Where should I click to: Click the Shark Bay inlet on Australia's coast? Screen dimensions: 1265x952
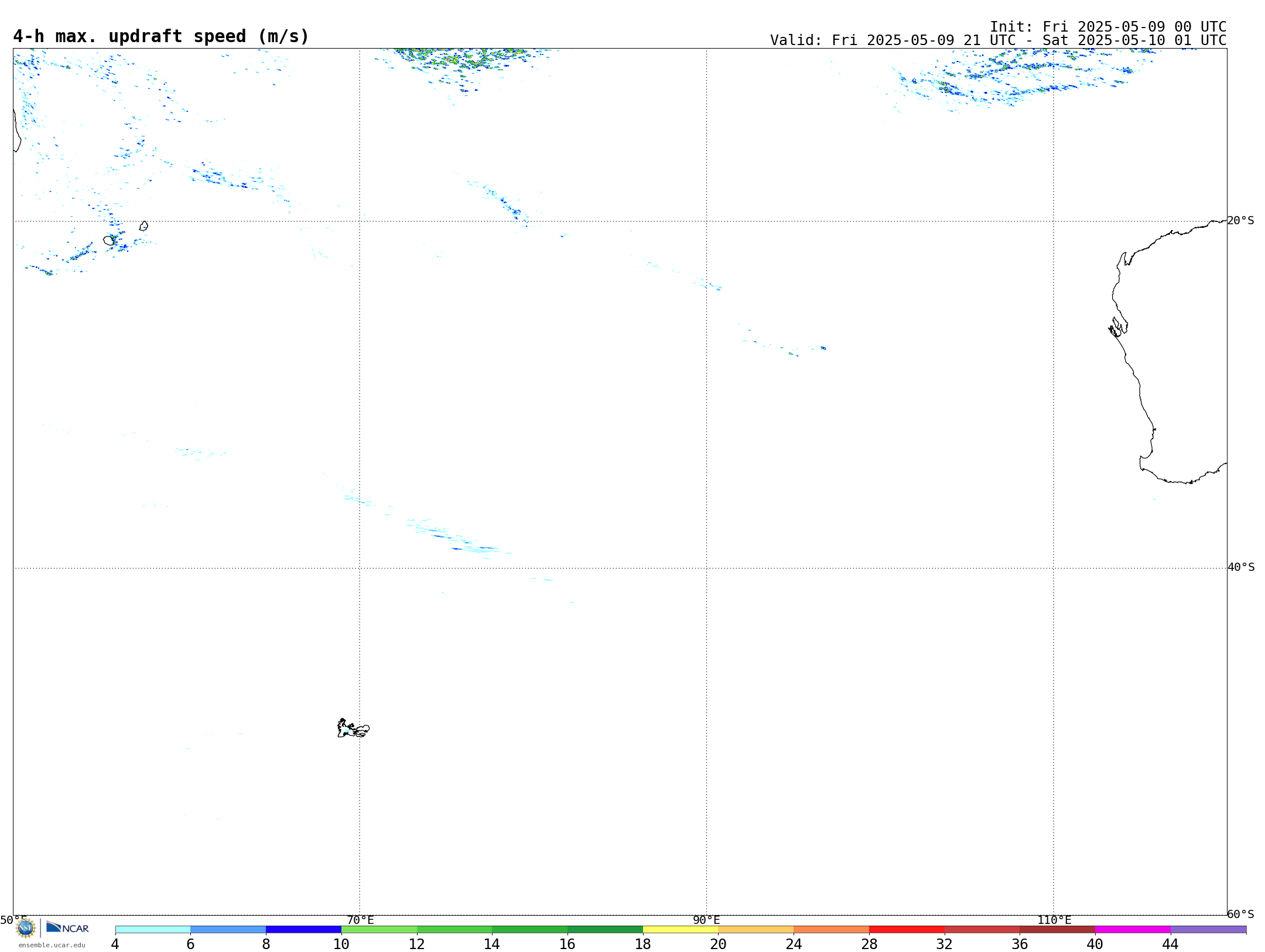pyautogui.click(x=1119, y=327)
